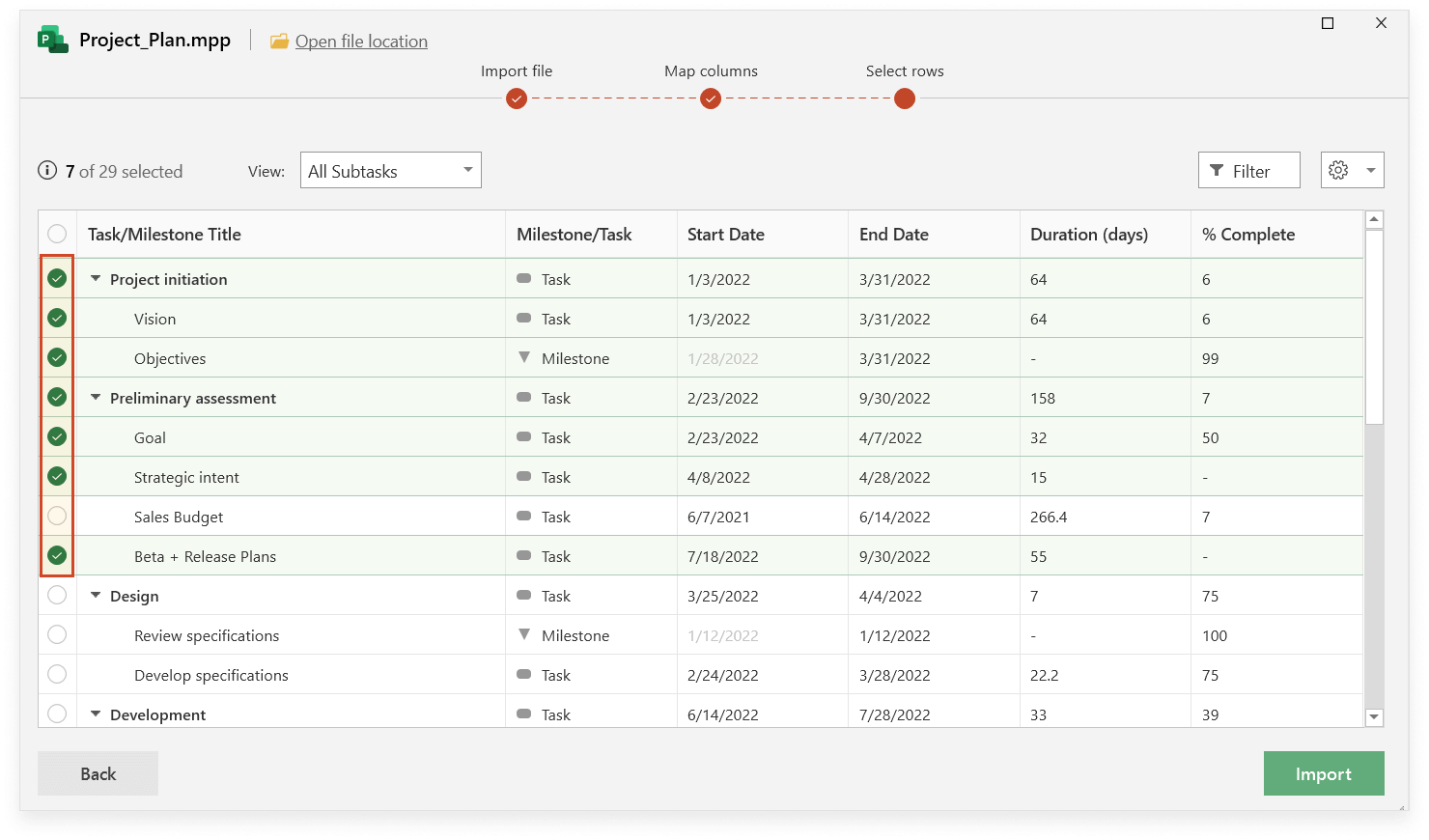Click the Project file icon next to Project_Plan.mpp
The height and width of the screenshot is (840, 1429).
tap(51, 39)
